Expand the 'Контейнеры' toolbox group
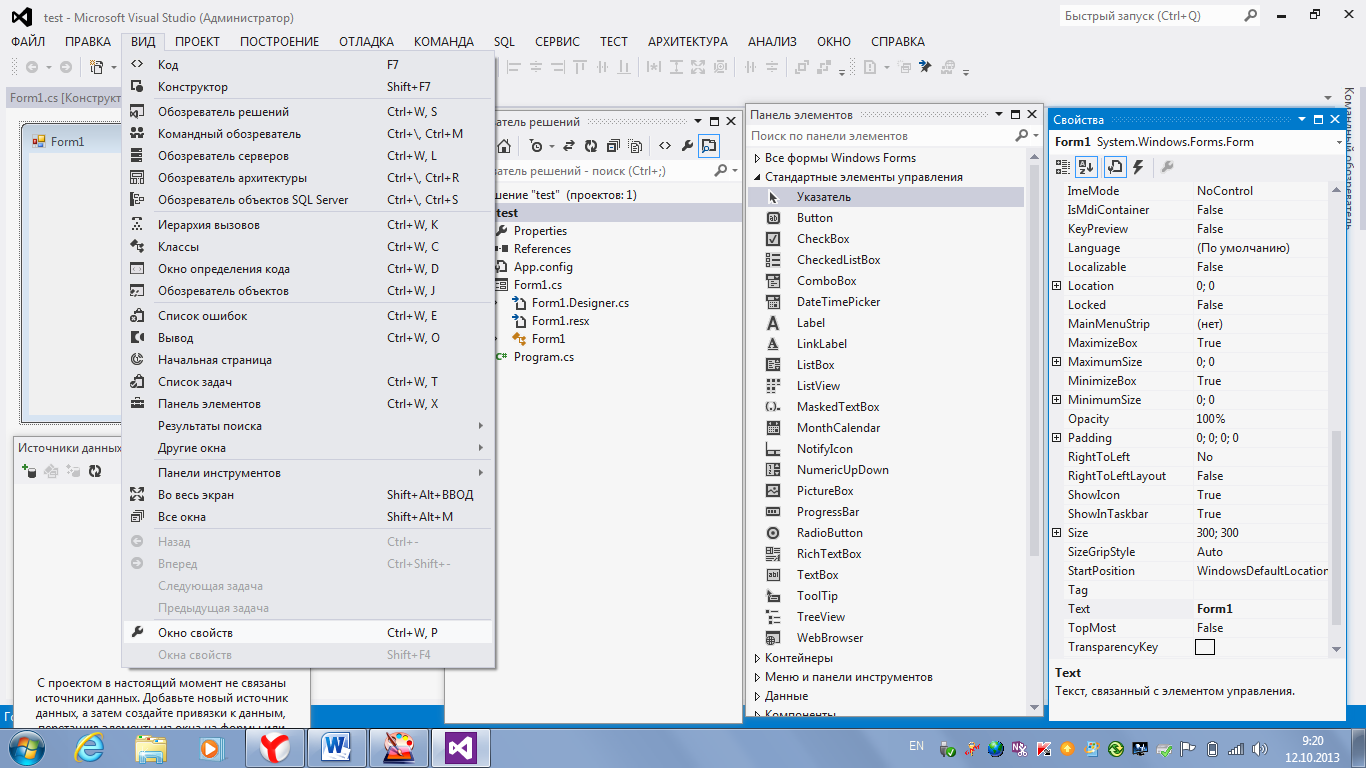The width and height of the screenshot is (1366, 768). point(757,658)
